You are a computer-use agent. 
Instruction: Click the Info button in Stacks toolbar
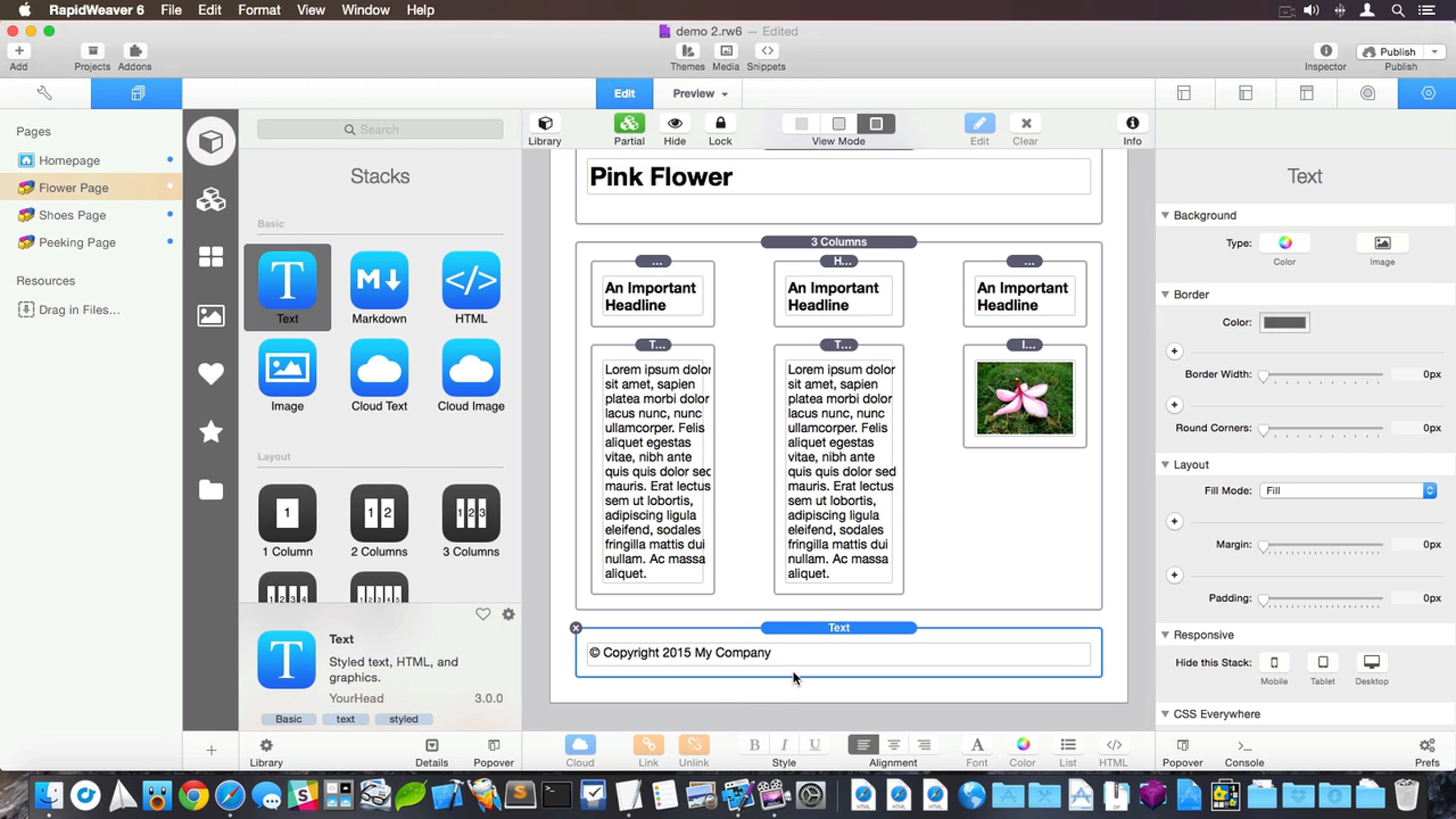(x=1132, y=130)
